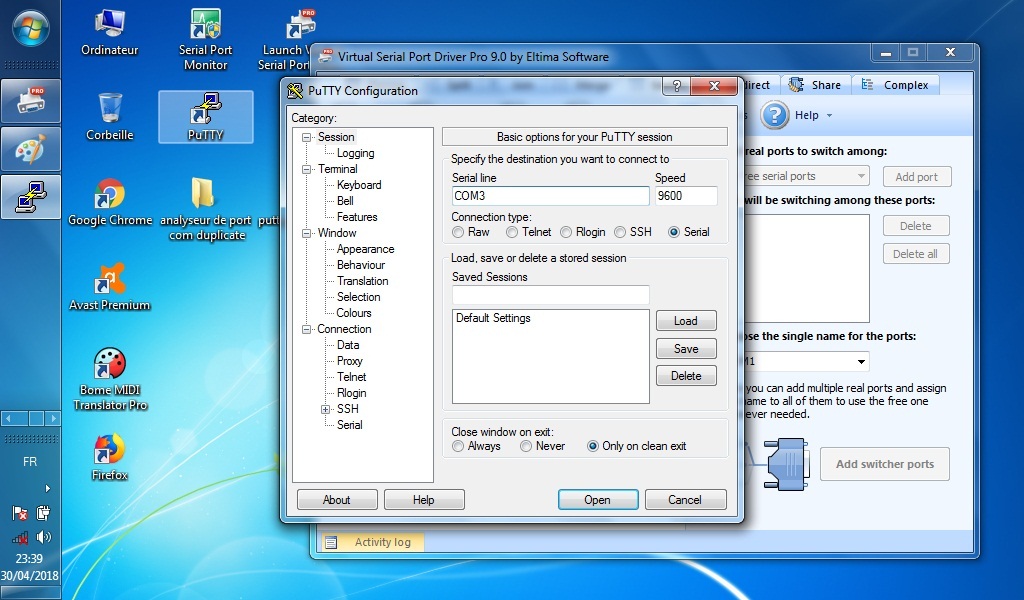Click the PuTTY title bar question mark button
The width and height of the screenshot is (1024, 600).
677,86
